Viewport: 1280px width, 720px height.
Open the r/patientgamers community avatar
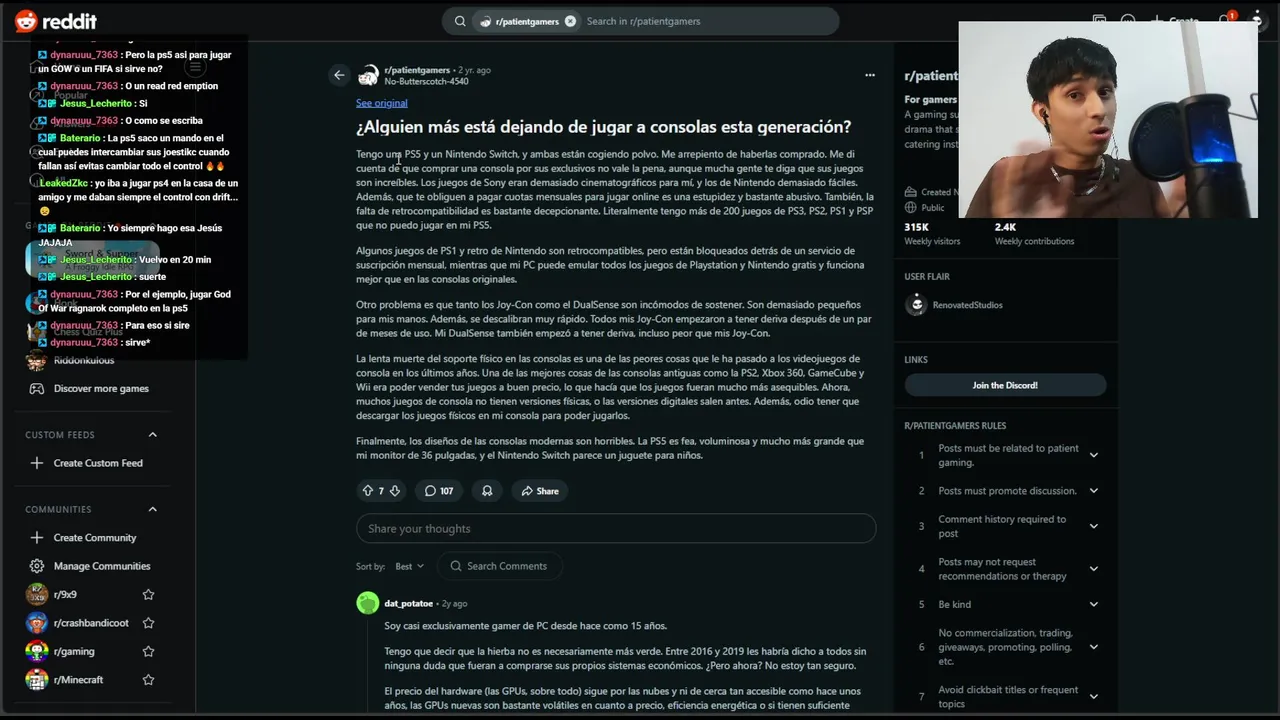[x=369, y=75]
